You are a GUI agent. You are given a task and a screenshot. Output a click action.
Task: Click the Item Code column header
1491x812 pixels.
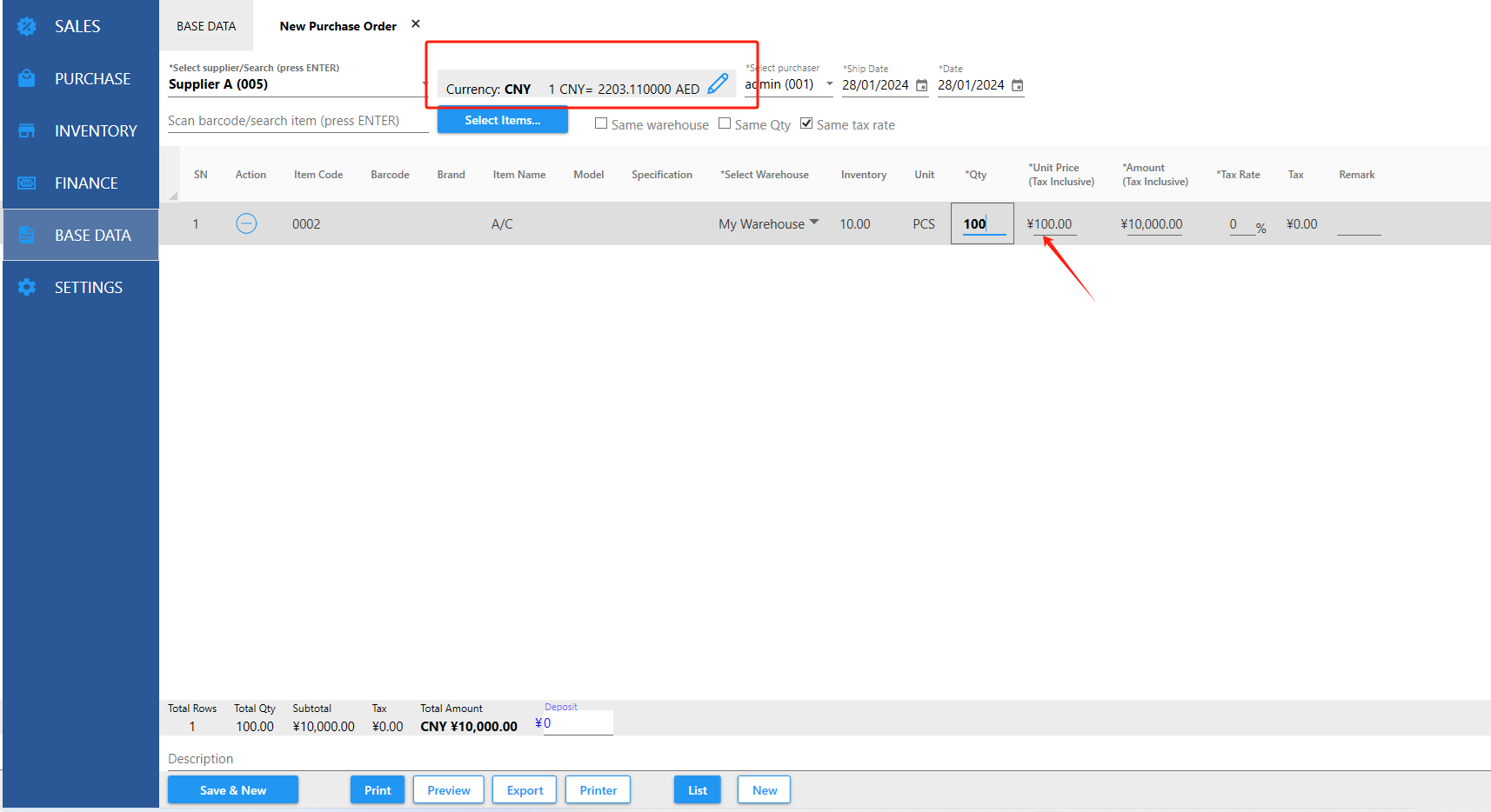point(318,175)
